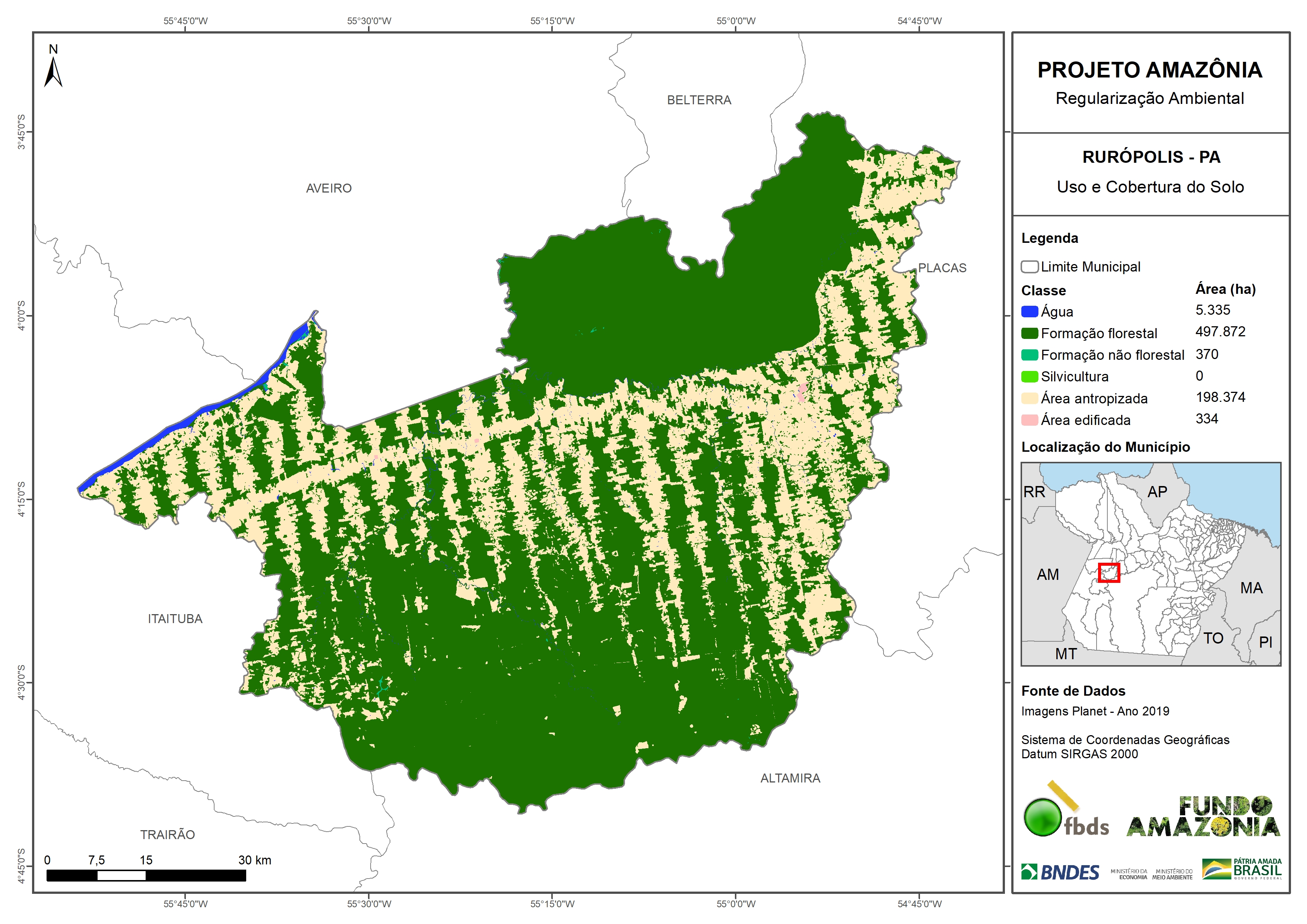
Task: Click the ALTAMIRA municipality label
Action: (790, 778)
